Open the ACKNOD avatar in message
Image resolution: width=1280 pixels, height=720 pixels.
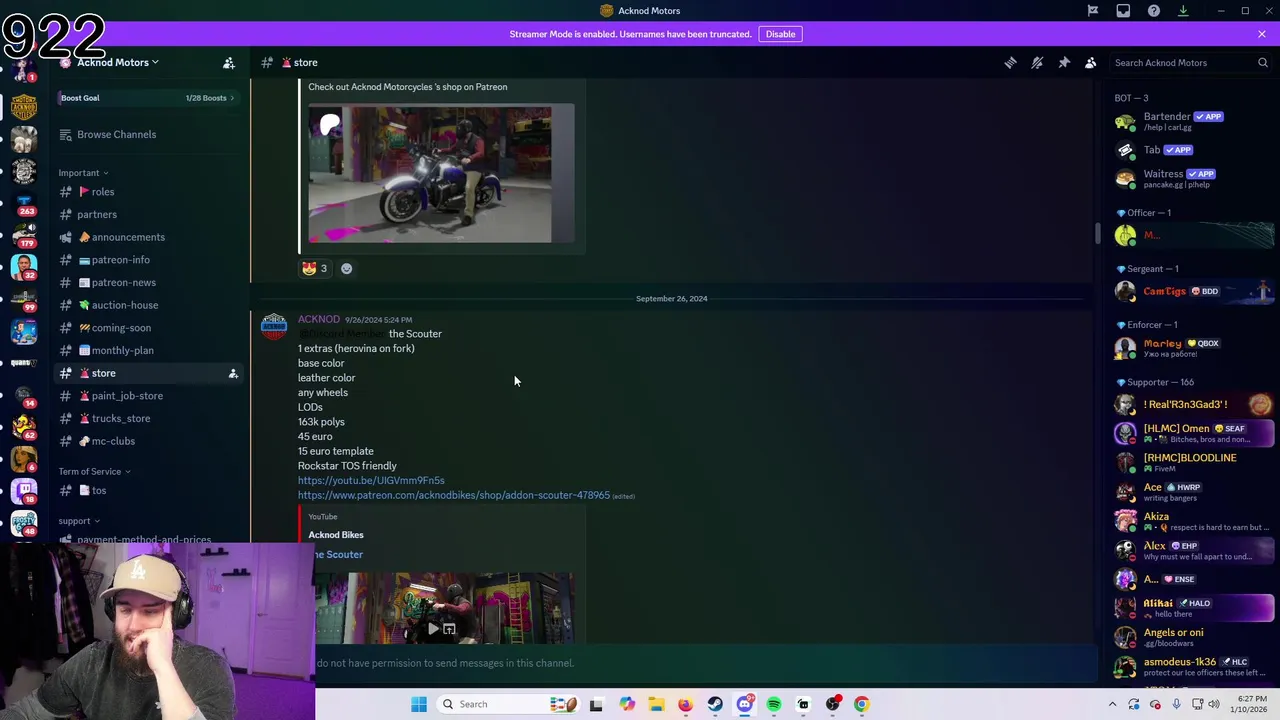tap(273, 327)
